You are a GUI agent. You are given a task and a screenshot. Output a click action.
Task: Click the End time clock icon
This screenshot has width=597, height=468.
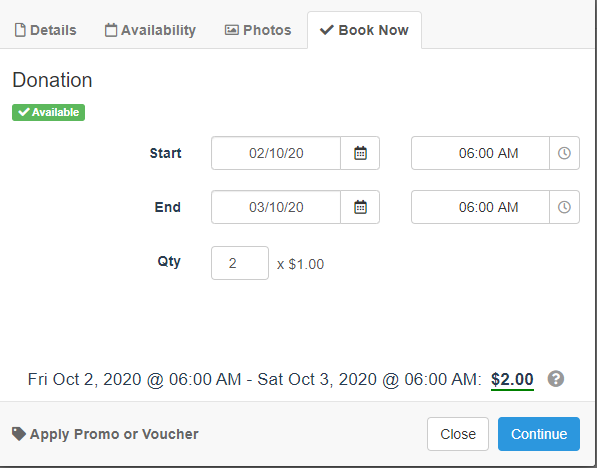tap(564, 207)
